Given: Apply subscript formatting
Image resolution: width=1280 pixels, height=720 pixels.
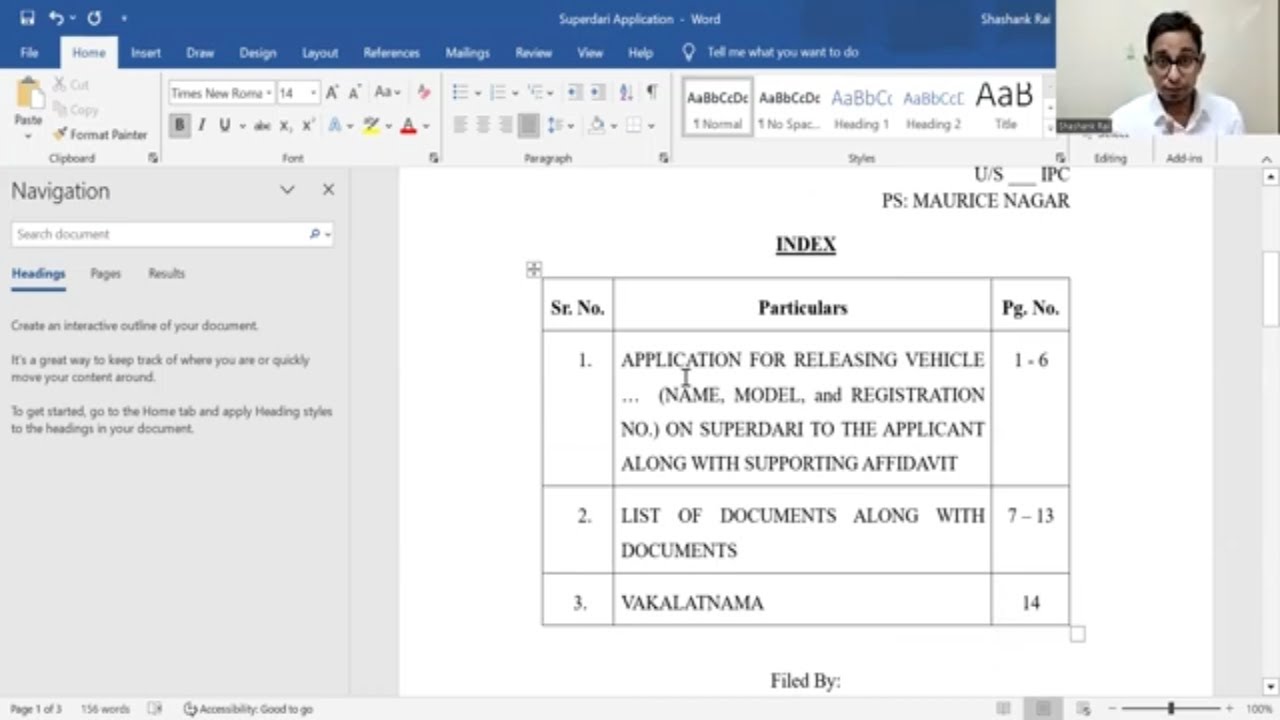Looking at the screenshot, I should pos(285,125).
